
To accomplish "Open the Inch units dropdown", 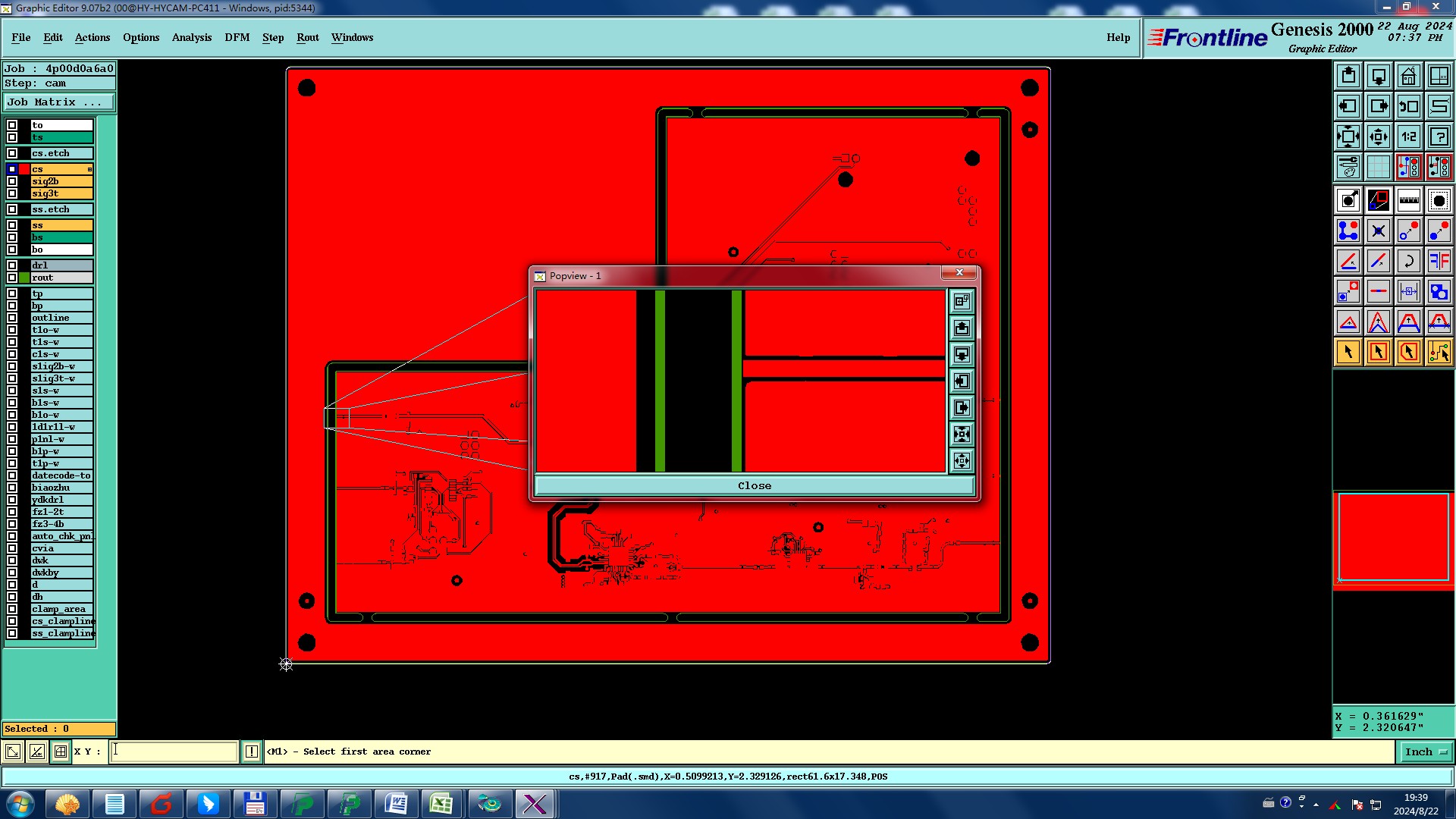I will (1426, 752).
